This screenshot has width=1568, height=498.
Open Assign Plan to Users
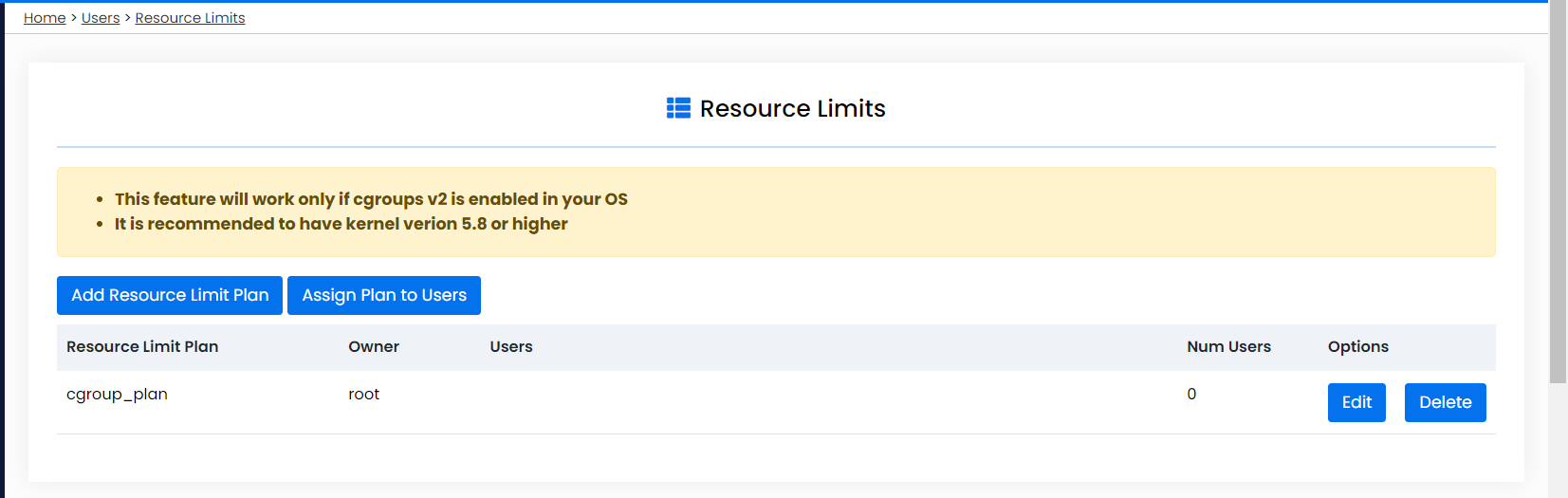384,295
